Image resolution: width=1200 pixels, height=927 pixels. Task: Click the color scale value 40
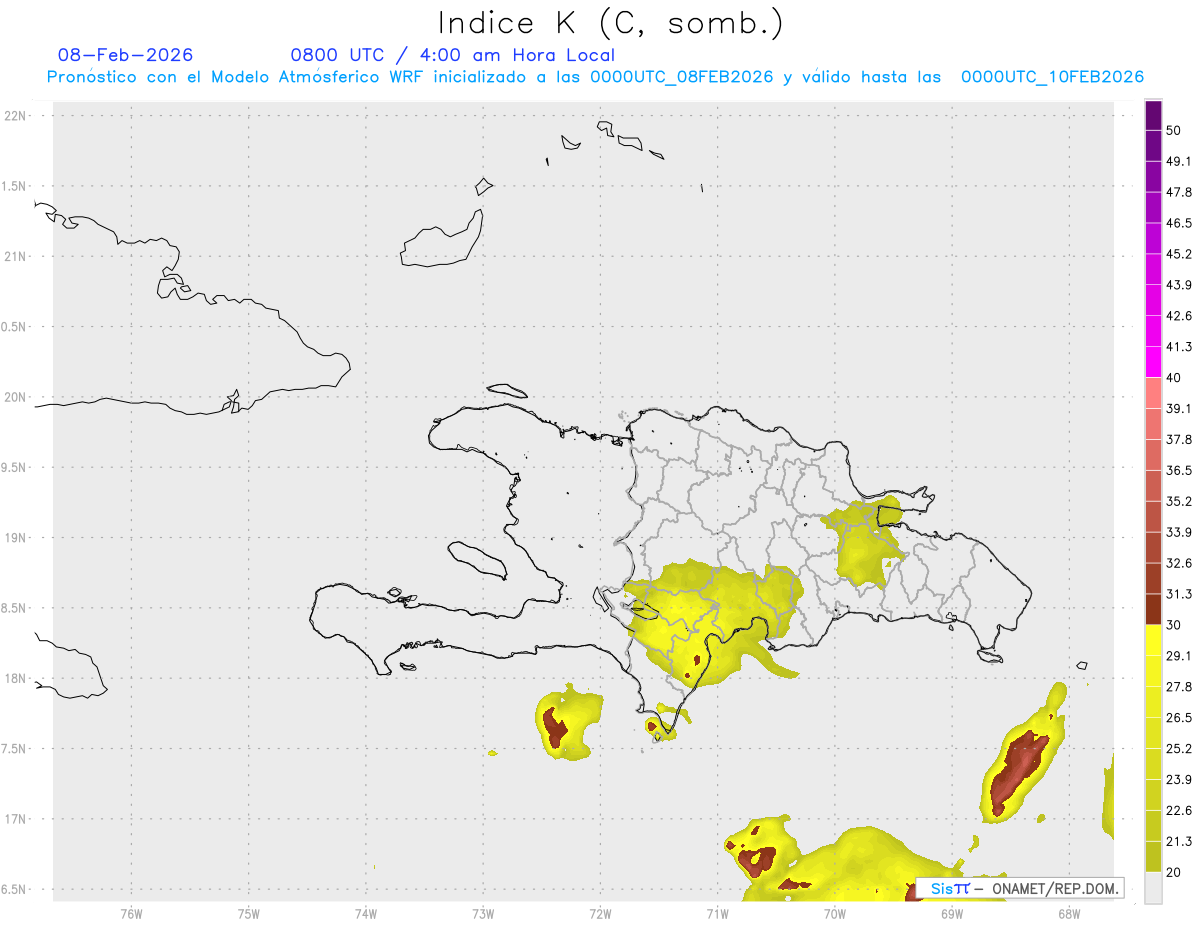[1174, 378]
